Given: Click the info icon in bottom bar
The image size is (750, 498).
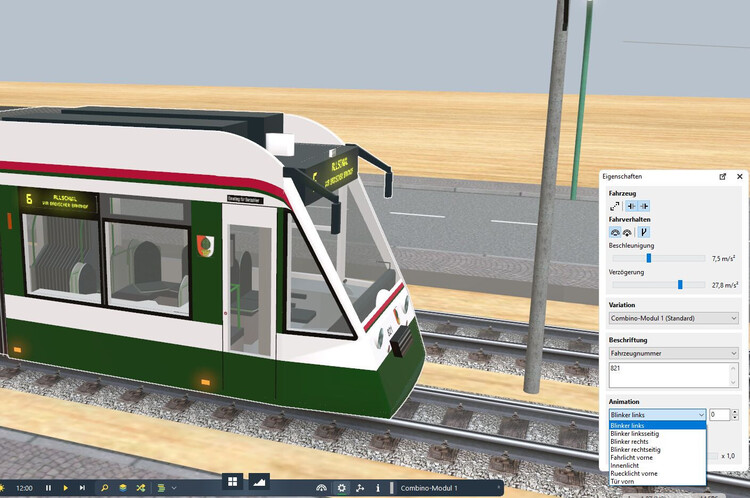Looking at the screenshot, I should [x=377, y=487].
